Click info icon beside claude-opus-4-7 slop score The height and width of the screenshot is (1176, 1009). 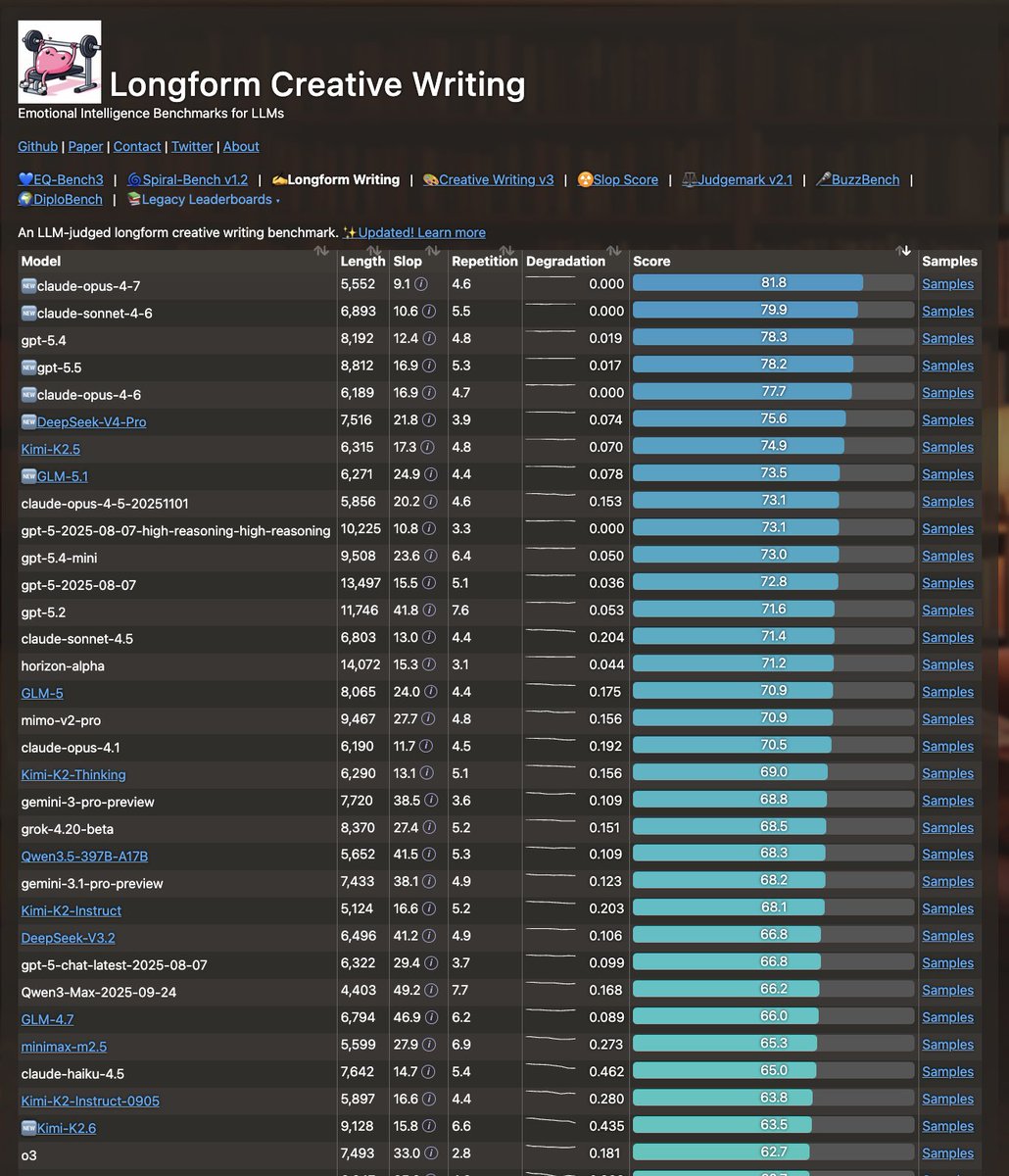(421, 284)
